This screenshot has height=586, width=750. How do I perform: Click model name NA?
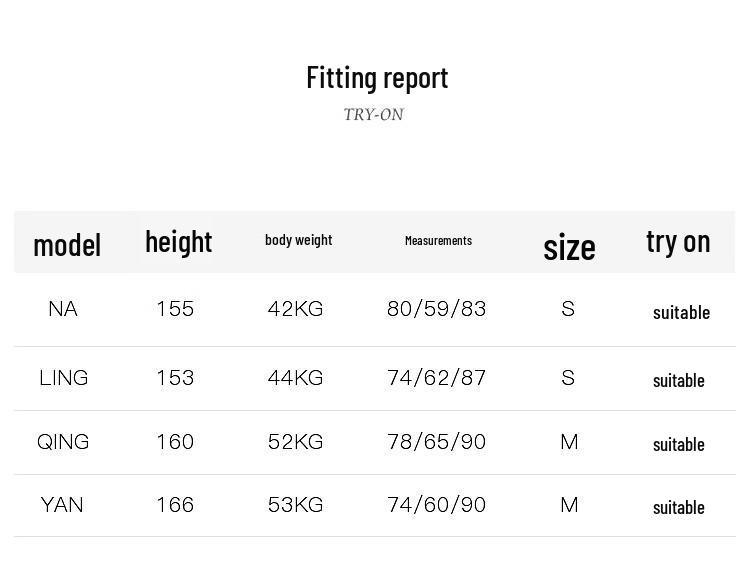pyautogui.click(x=63, y=309)
